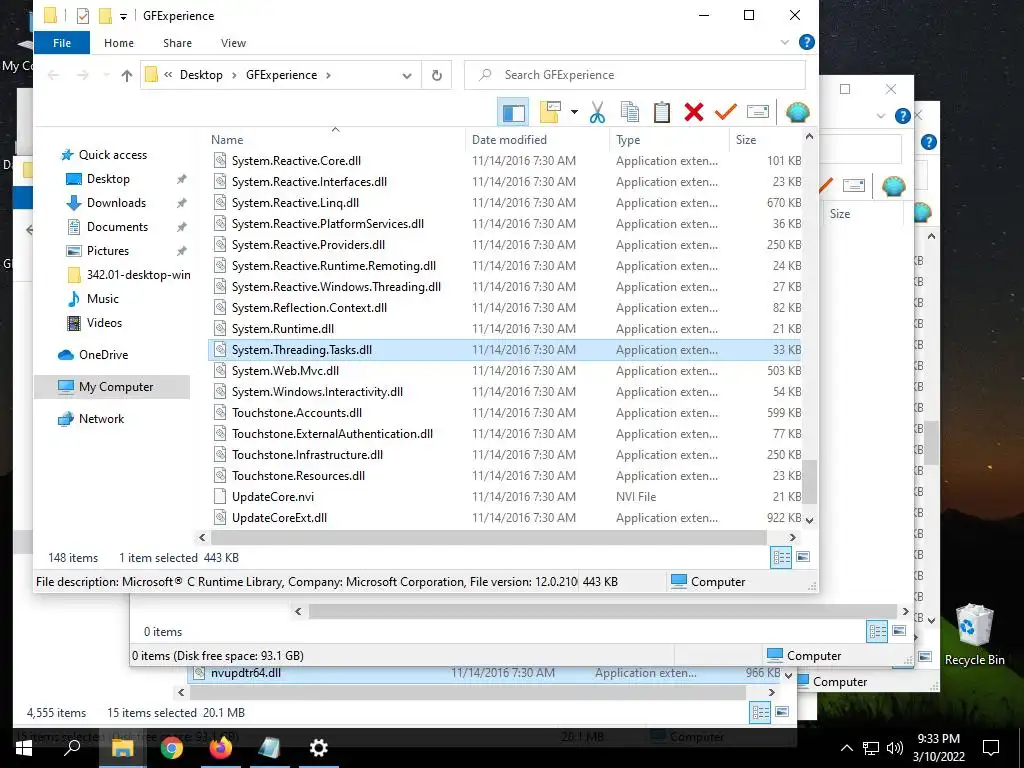This screenshot has width=1024, height=768.
Task: Select Quick access in navigation pane
Action: click(x=113, y=155)
